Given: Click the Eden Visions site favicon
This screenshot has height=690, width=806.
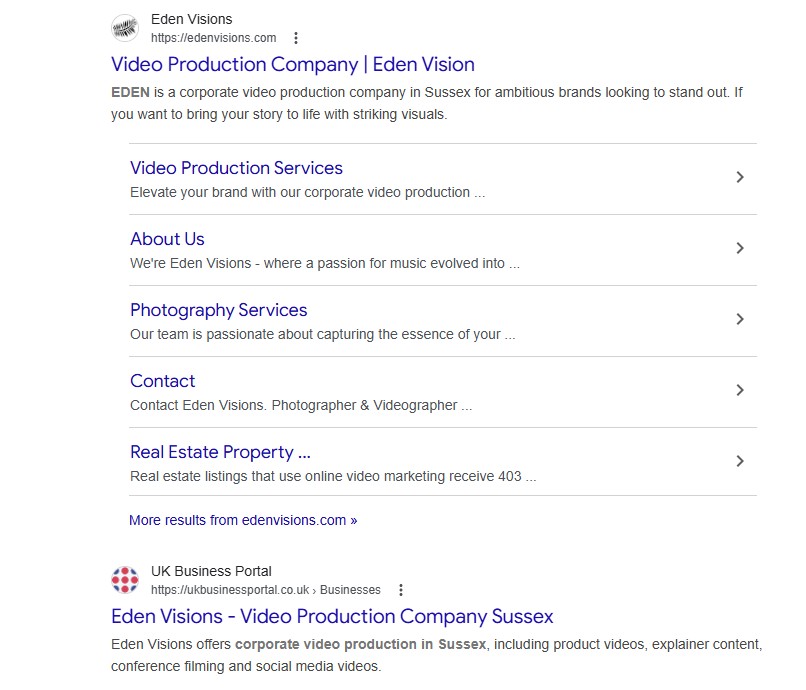Looking at the screenshot, I should click(125, 28).
